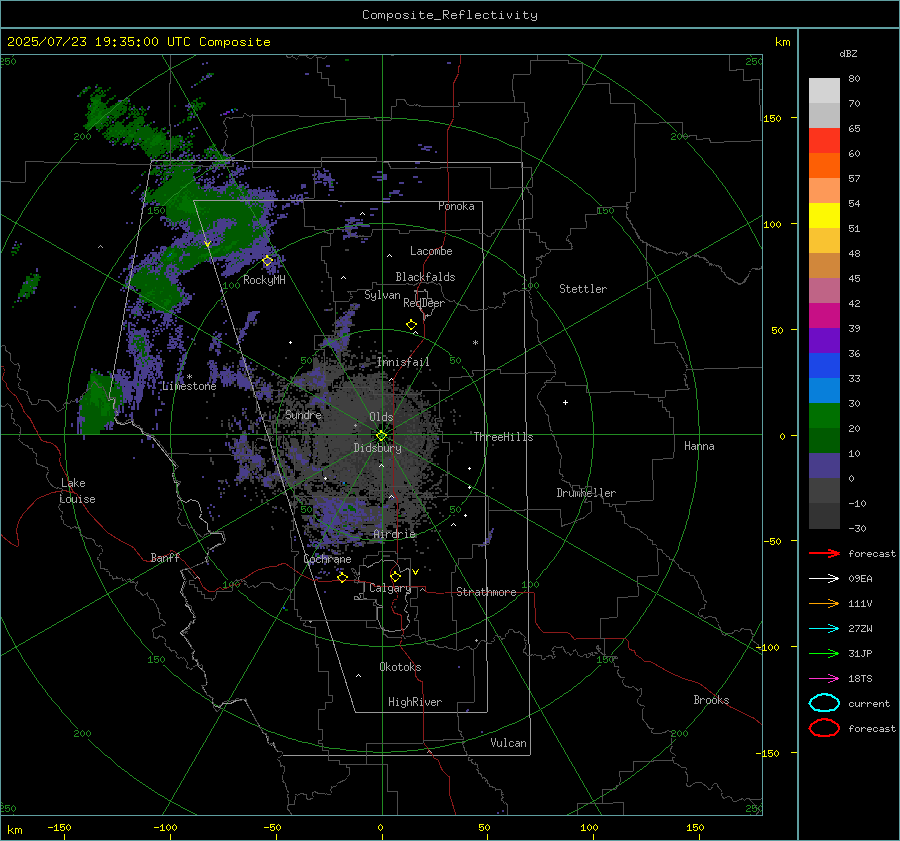900x841 pixels.
Task: Click the 65 dBZ red color swatch
Action: click(x=824, y=140)
